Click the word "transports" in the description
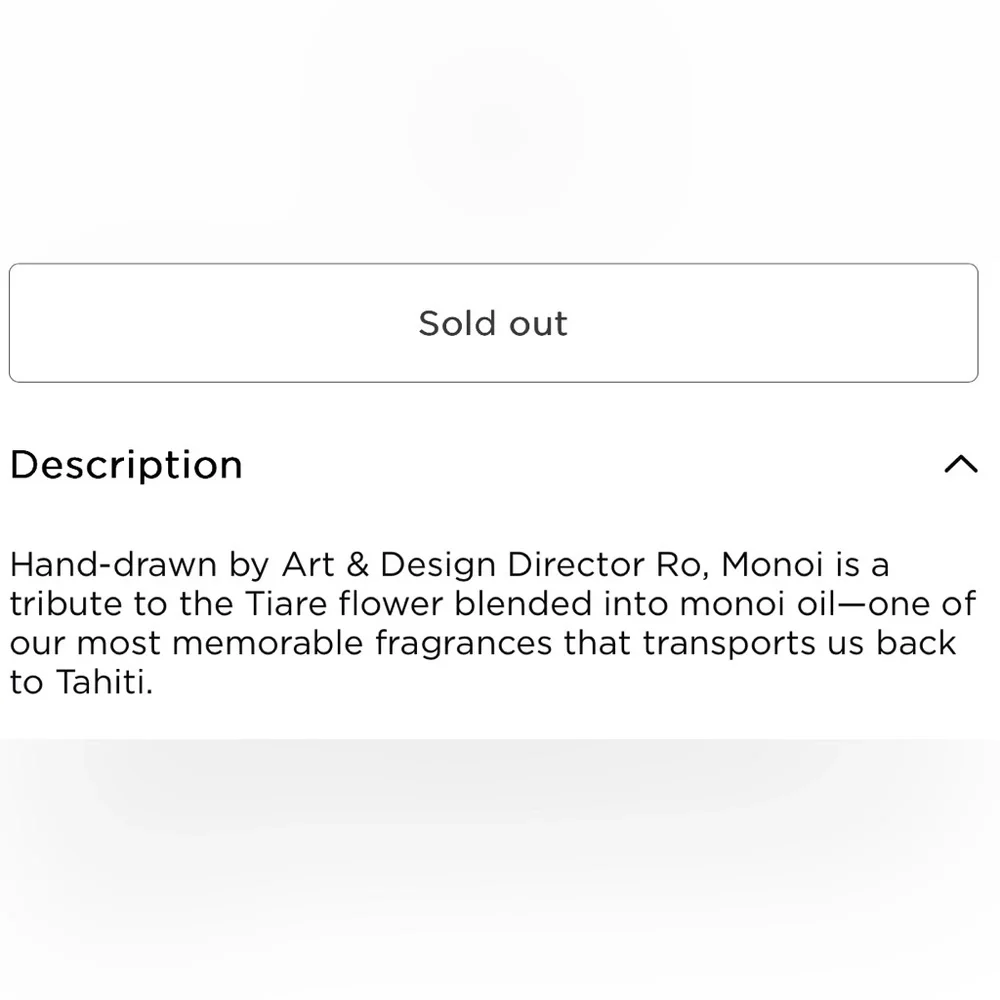Image resolution: width=1000 pixels, height=1000 pixels. [x=726, y=643]
